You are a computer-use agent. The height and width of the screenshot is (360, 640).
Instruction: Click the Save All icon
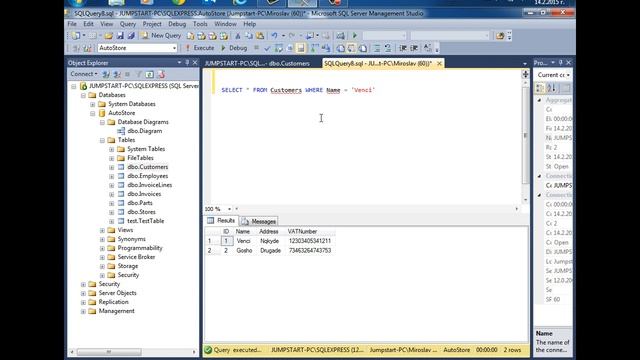(131, 36)
